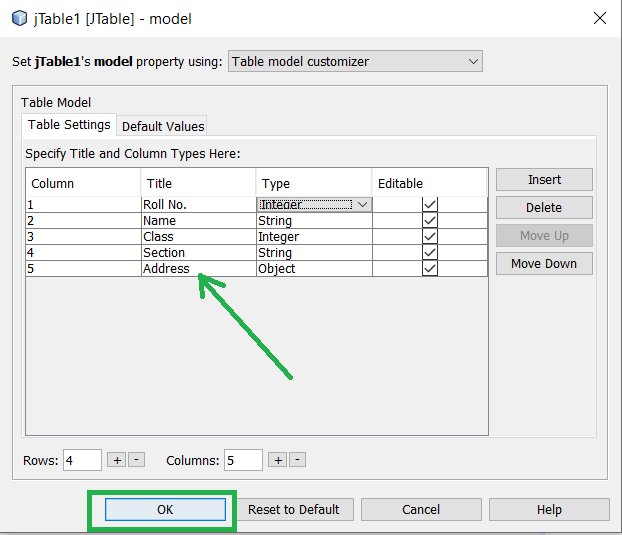Click the Columns input field

(x=243, y=460)
